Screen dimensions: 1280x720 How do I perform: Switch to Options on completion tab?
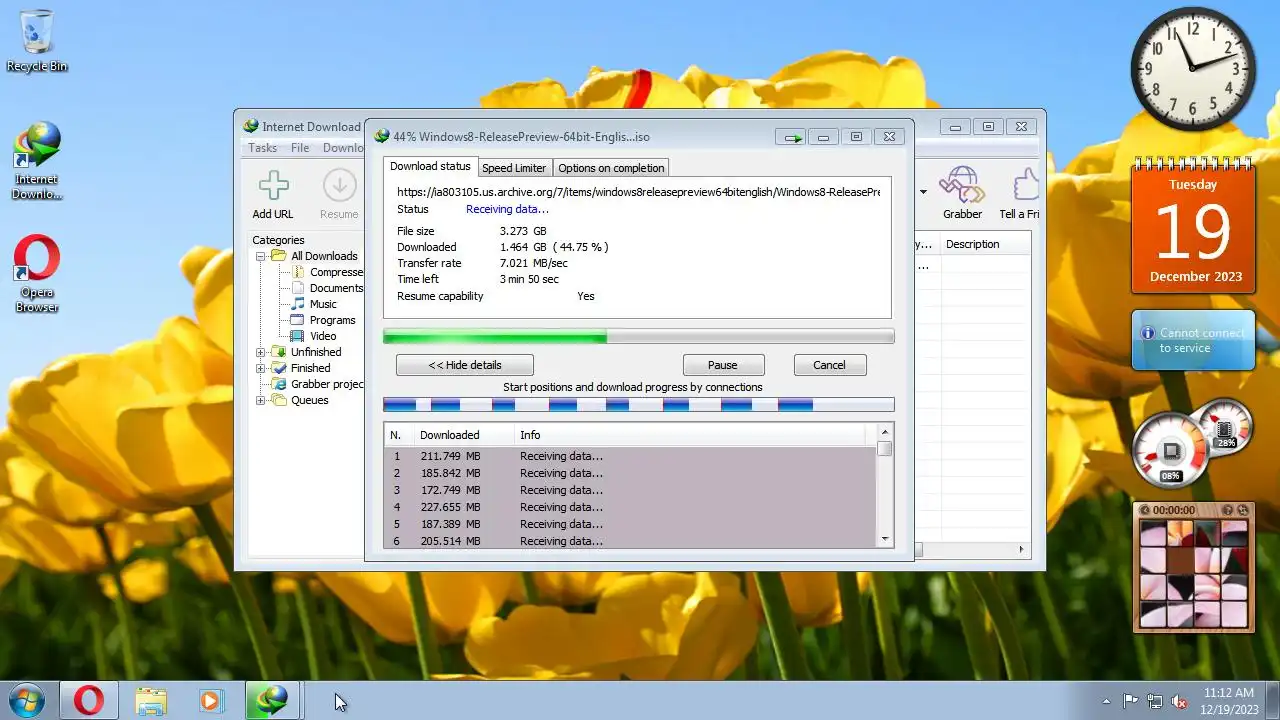(611, 168)
